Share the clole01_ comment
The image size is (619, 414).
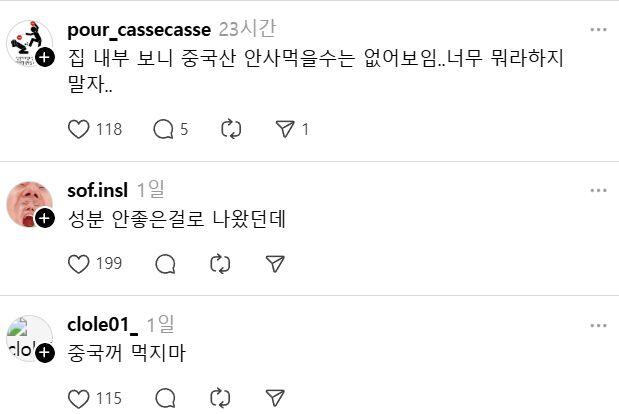276,398
